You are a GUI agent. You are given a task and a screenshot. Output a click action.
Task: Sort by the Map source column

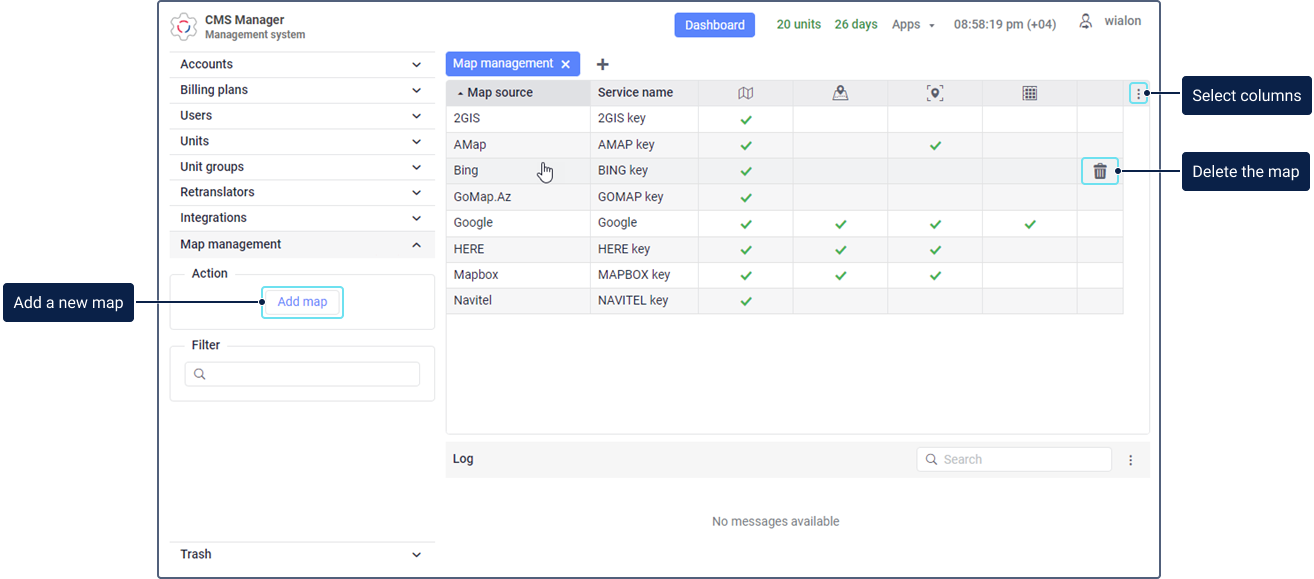tap(500, 93)
